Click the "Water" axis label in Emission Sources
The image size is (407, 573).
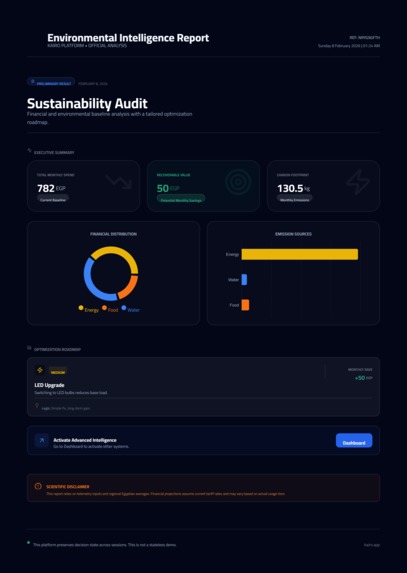click(233, 280)
